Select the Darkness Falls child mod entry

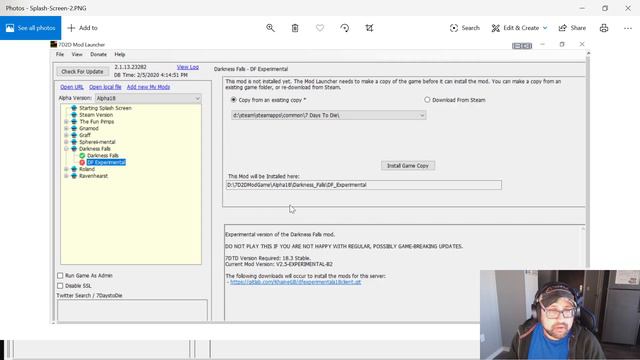pos(103,156)
